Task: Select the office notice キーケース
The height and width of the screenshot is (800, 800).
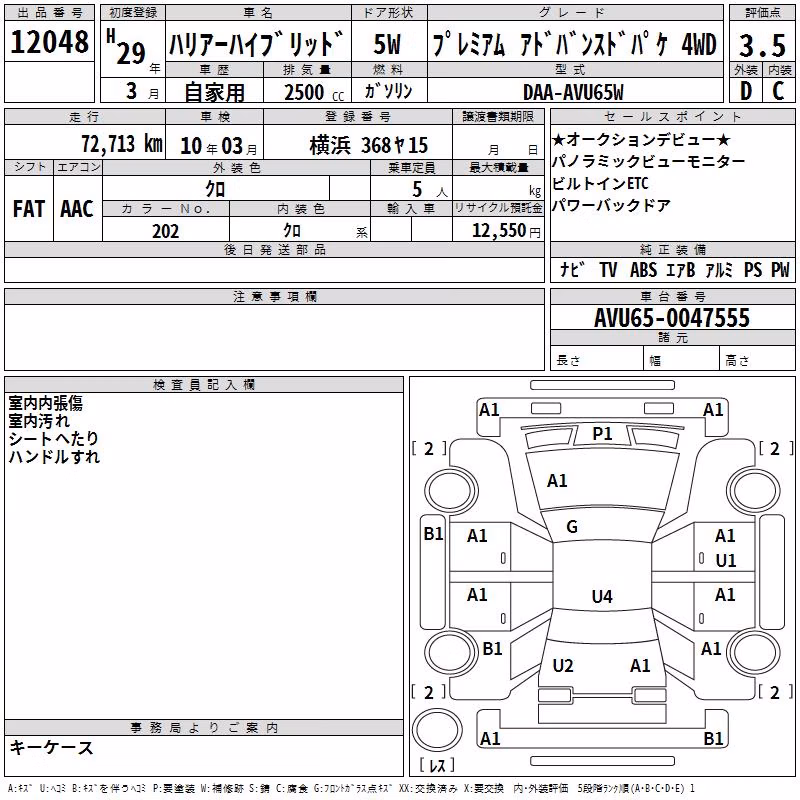Action: 52,747
